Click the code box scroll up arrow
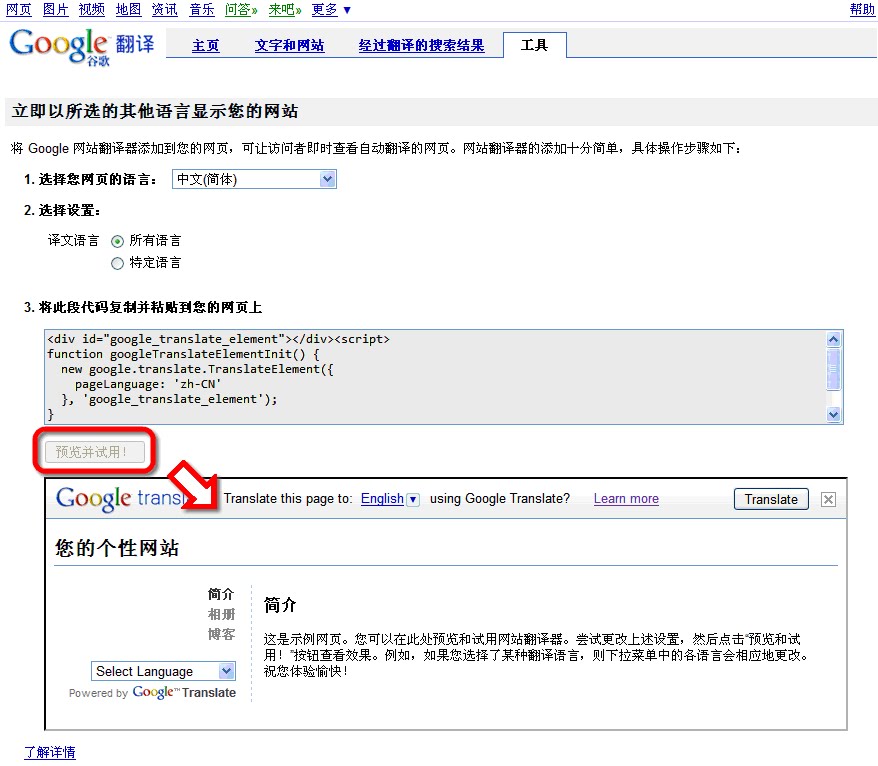Viewport: 878px width, 766px height. click(833, 339)
